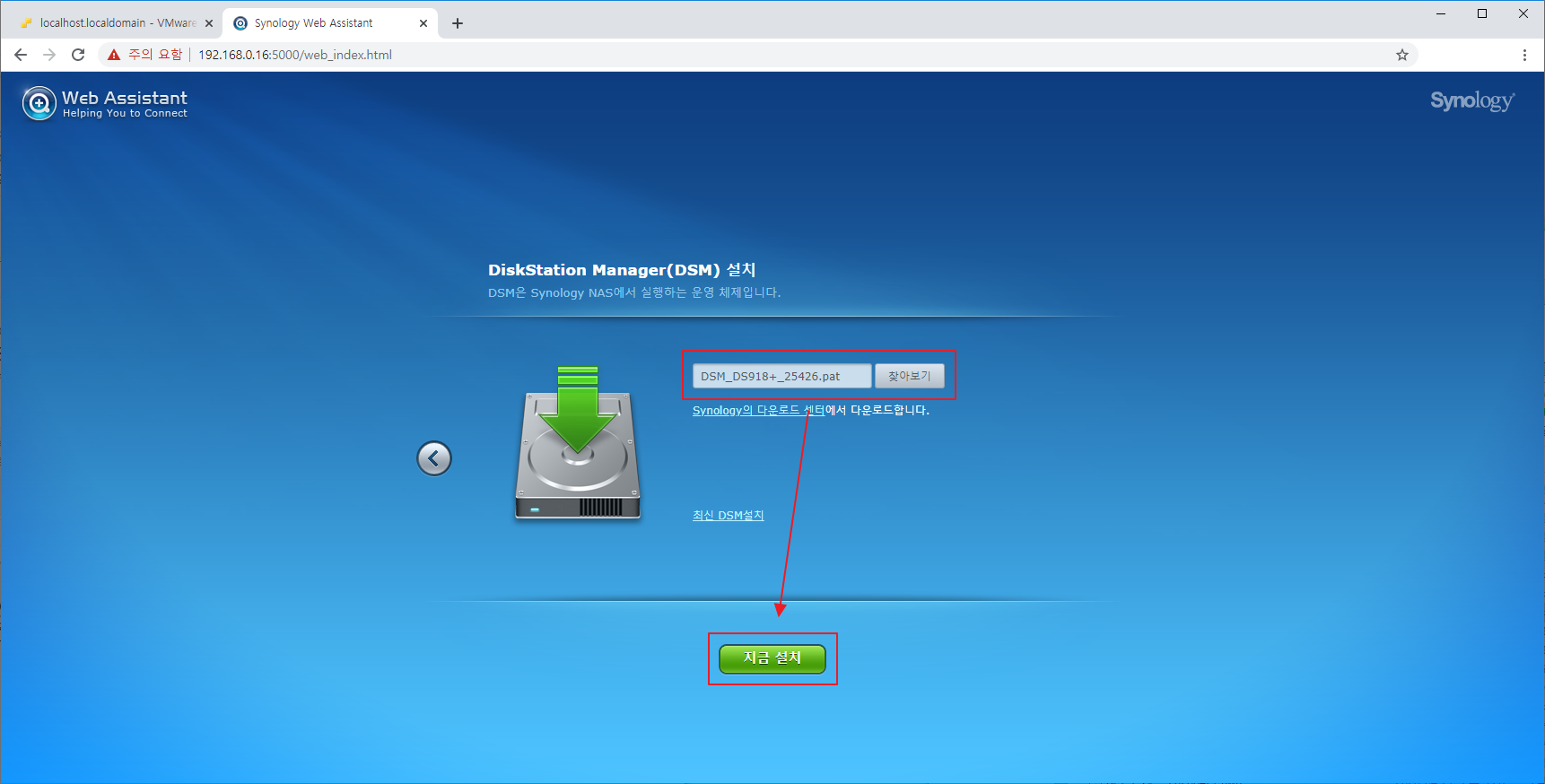The height and width of the screenshot is (784, 1545).
Task: Open the Synology의 다운로드 센터 link
Action: [x=758, y=410]
